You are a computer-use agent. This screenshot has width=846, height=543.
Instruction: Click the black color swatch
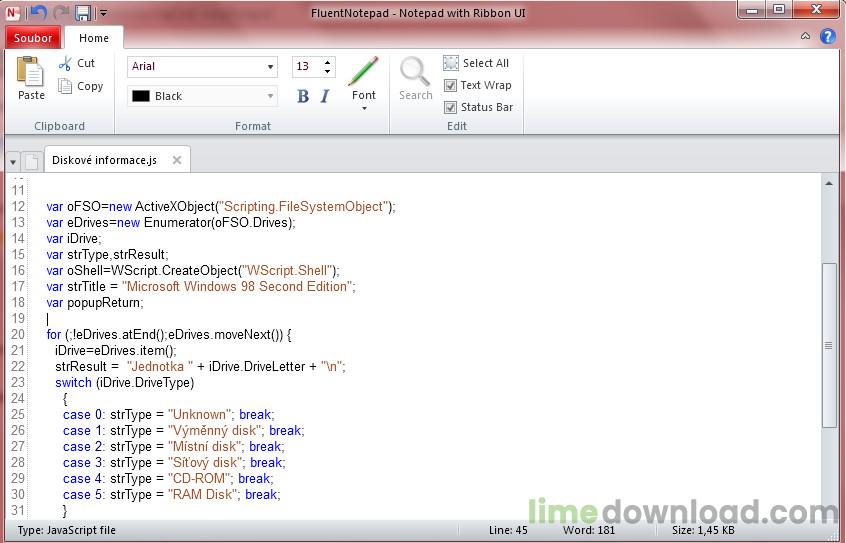(141, 96)
